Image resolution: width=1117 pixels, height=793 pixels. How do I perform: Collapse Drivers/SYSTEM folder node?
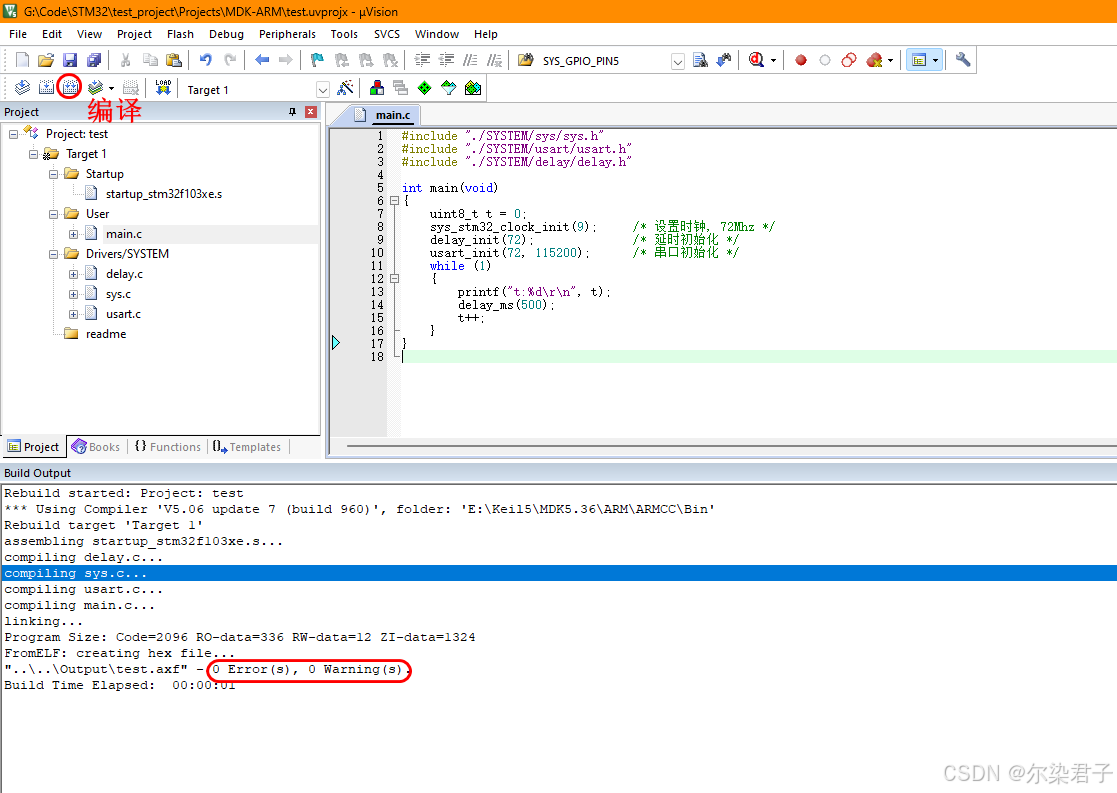point(53,254)
